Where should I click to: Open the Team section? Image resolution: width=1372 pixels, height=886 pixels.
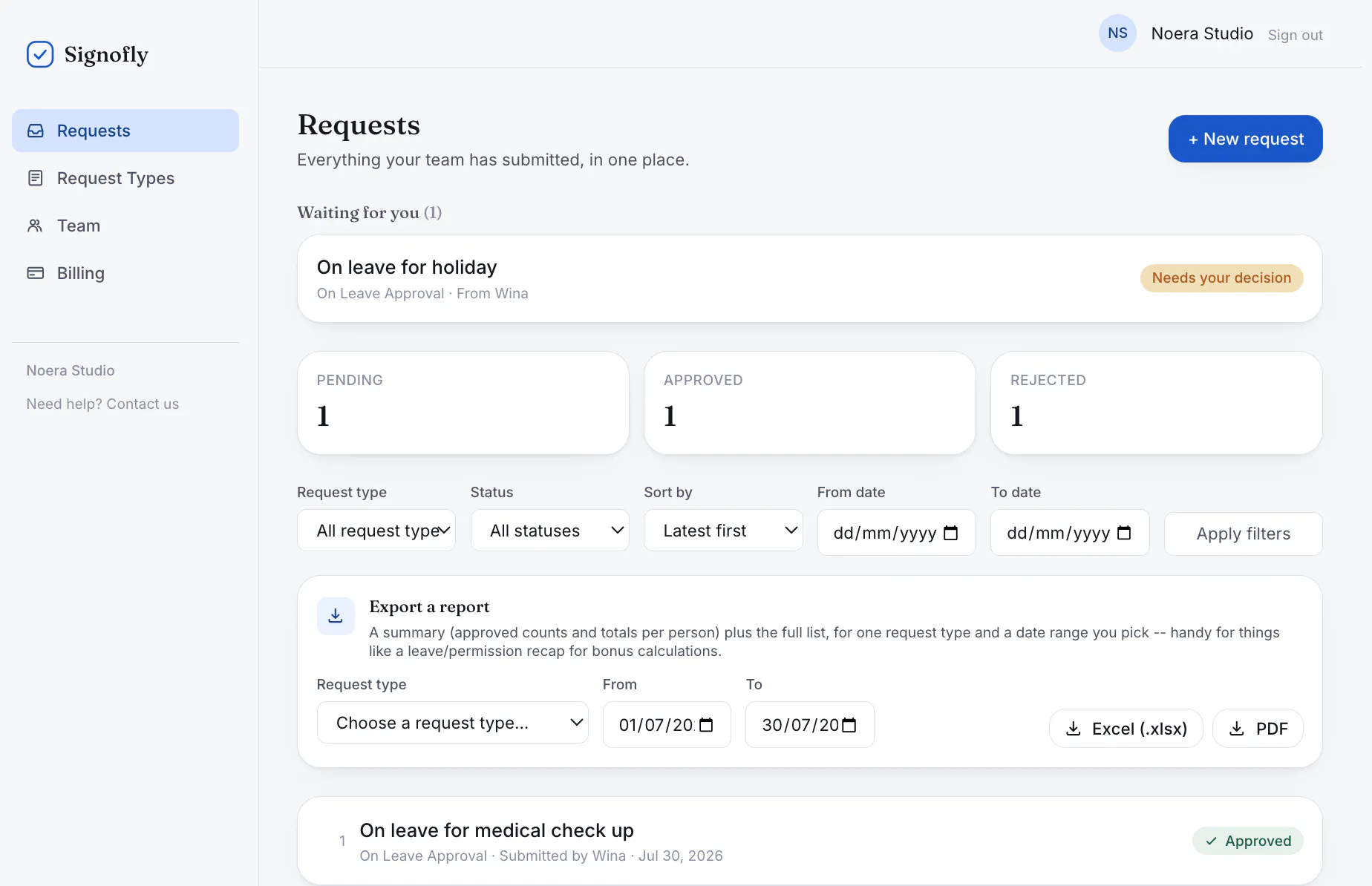pos(125,226)
